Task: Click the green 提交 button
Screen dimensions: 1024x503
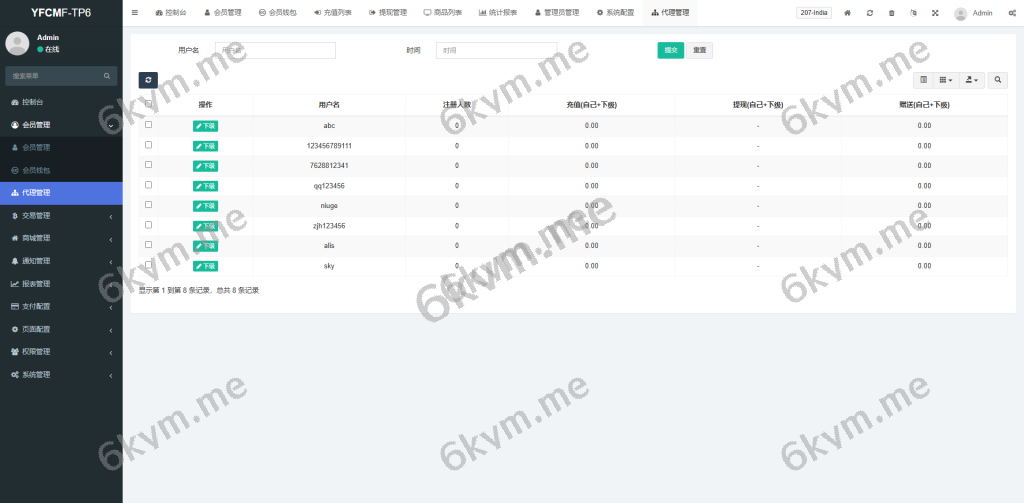Action: (x=670, y=50)
